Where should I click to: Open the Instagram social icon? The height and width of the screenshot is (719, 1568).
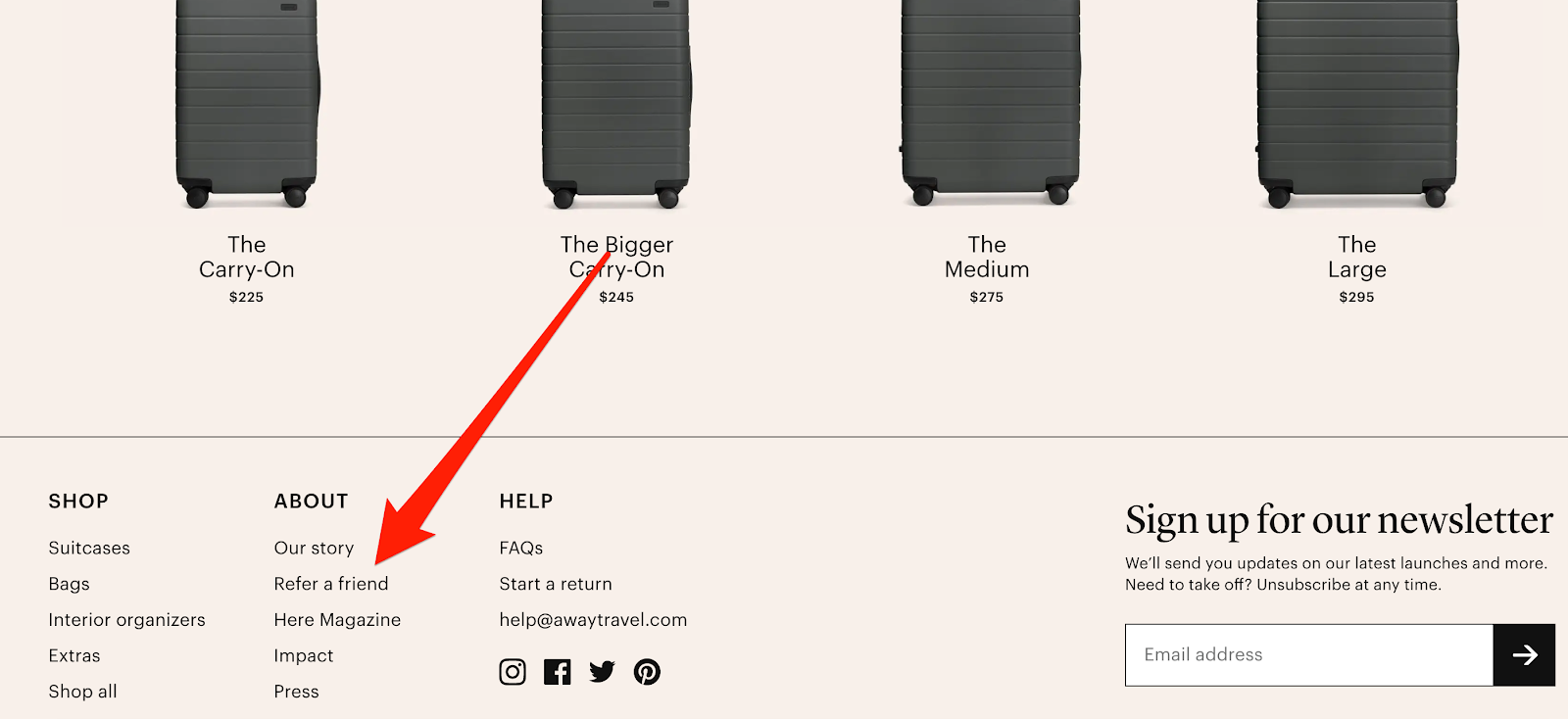point(513,672)
